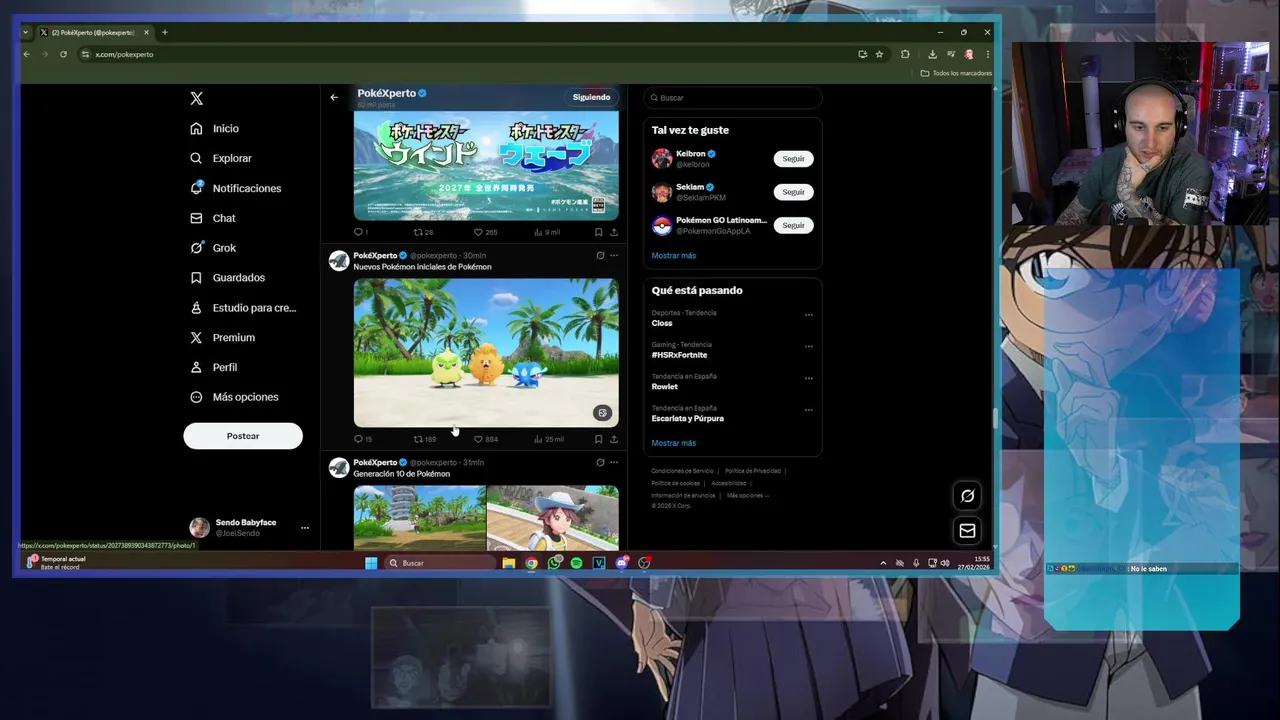Open Notificaciones in the sidebar
Viewport: 1280px width, 720px height.
click(x=236, y=188)
